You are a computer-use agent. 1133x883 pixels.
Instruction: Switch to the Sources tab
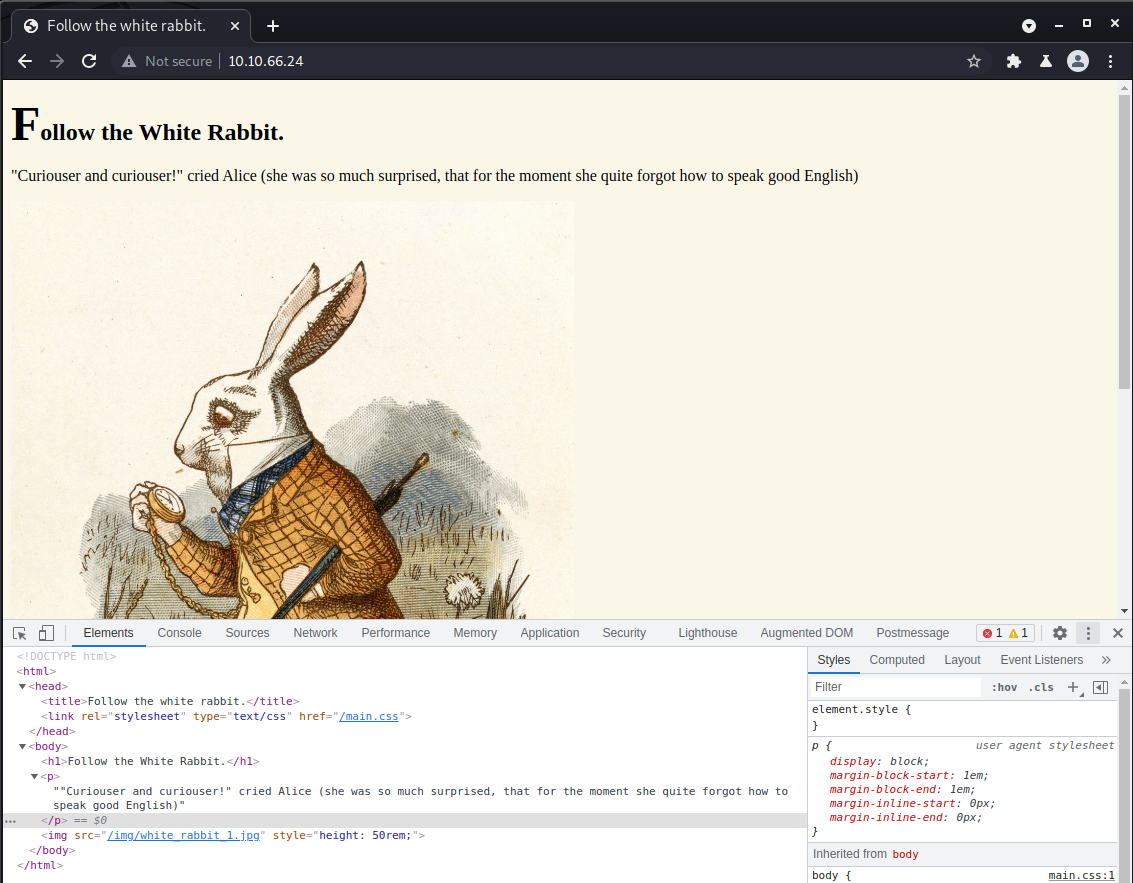pyautogui.click(x=247, y=633)
